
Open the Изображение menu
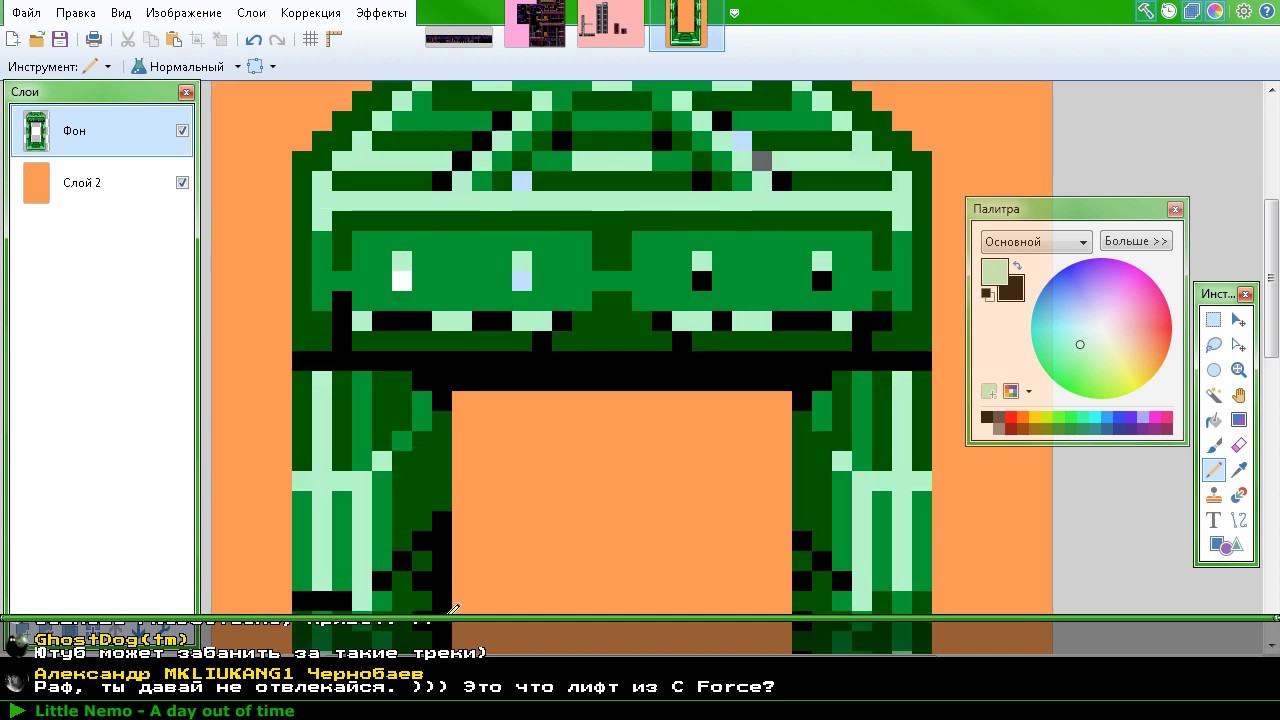(183, 13)
